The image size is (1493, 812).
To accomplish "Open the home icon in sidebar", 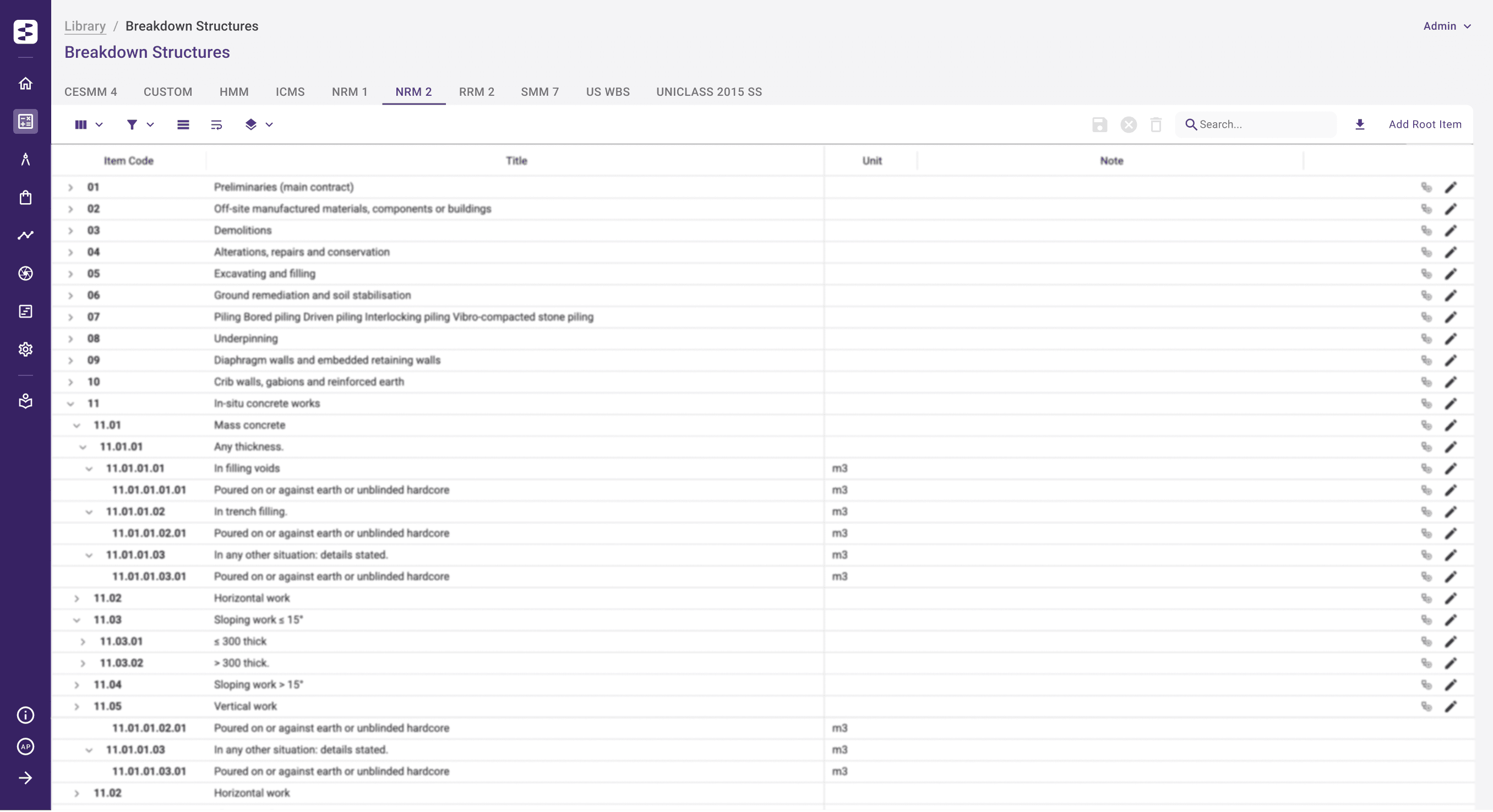I will click(x=25, y=84).
